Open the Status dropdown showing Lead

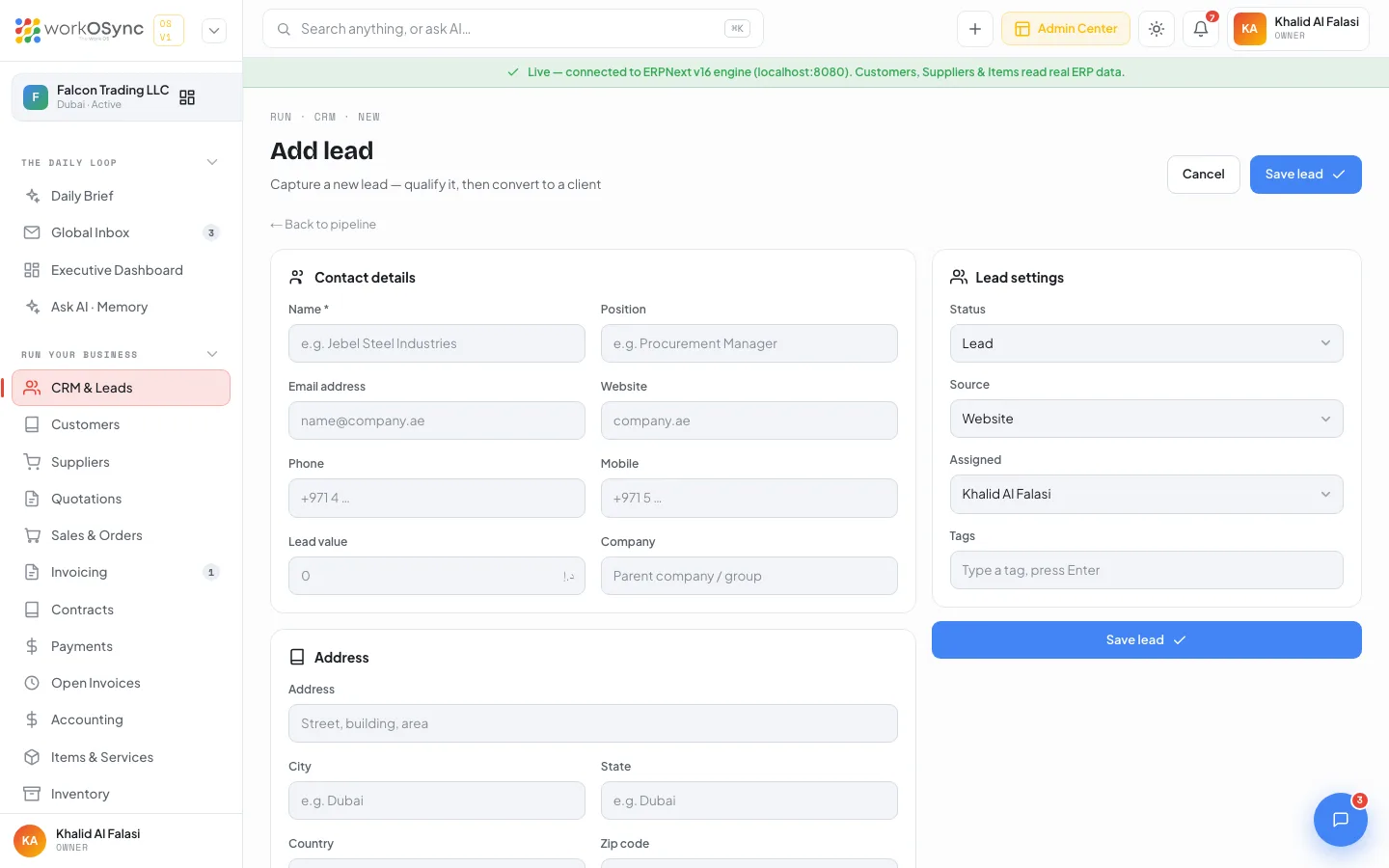(1146, 343)
